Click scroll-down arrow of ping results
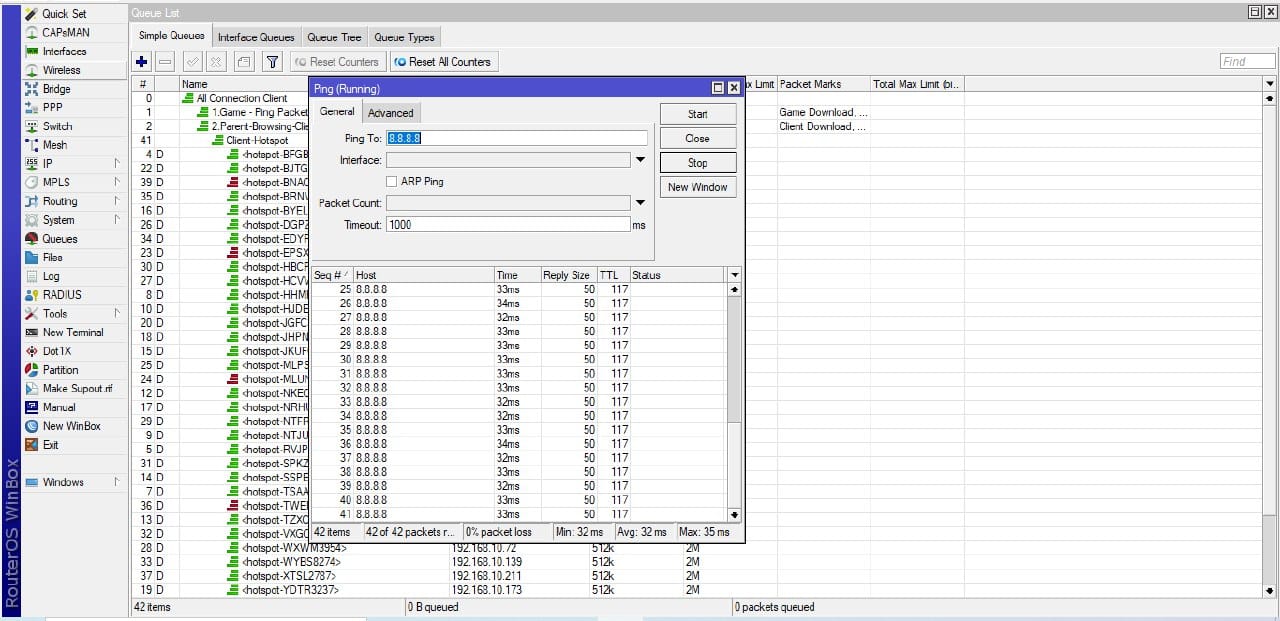This screenshot has width=1280, height=621. tap(735, 515)
